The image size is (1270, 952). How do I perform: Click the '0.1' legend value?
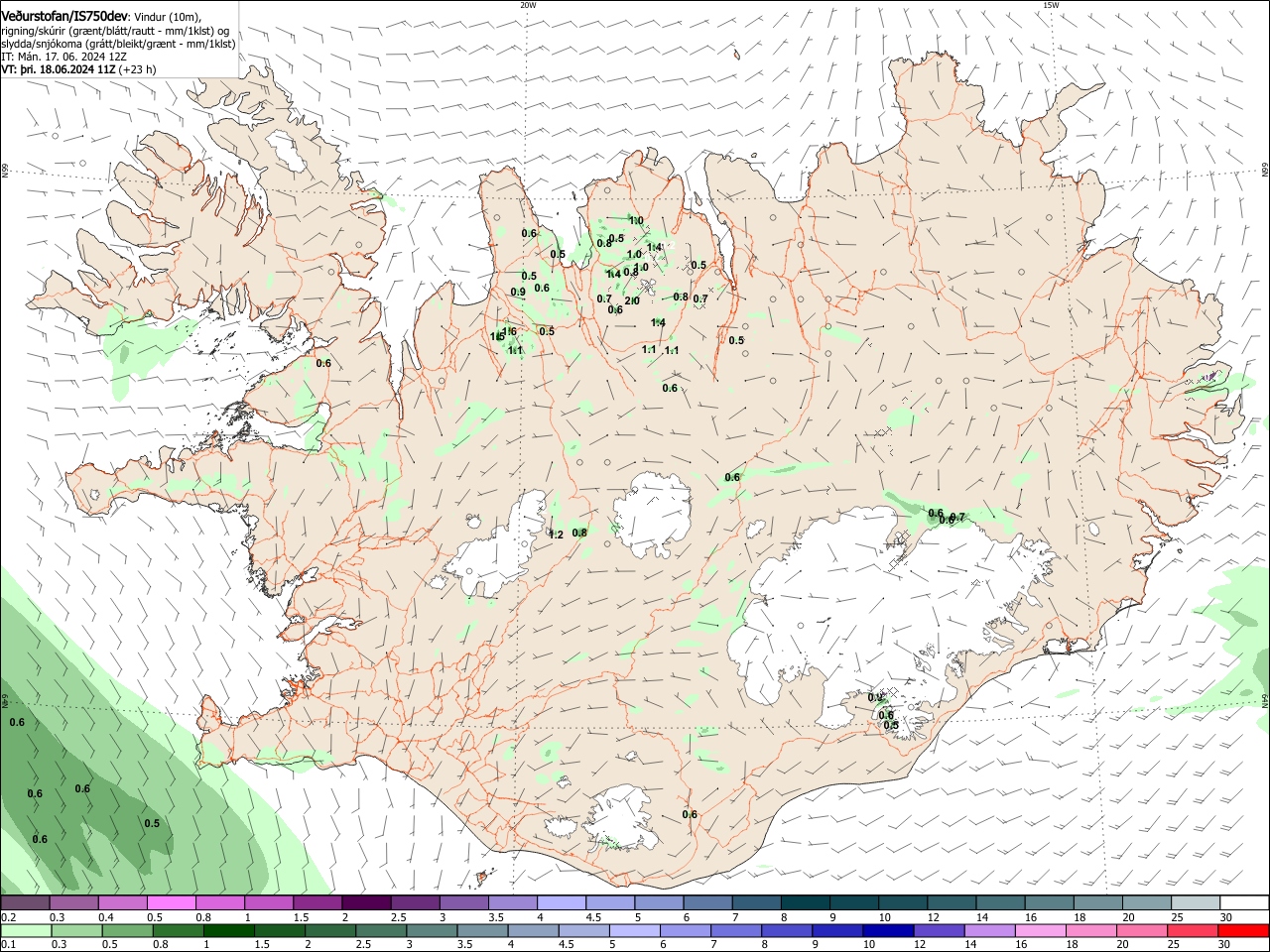pyautogui.click(x=8, y=945)
